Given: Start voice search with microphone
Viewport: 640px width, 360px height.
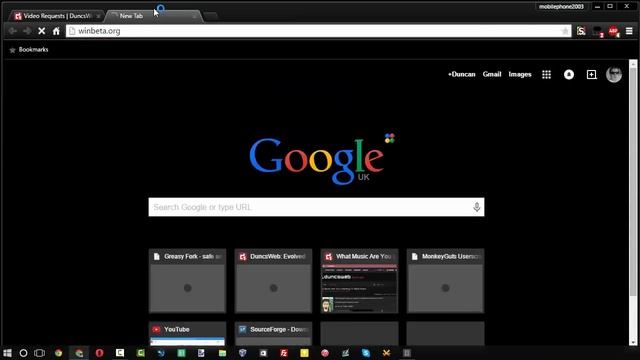Looking at the screenshot, I should [476, 207].
